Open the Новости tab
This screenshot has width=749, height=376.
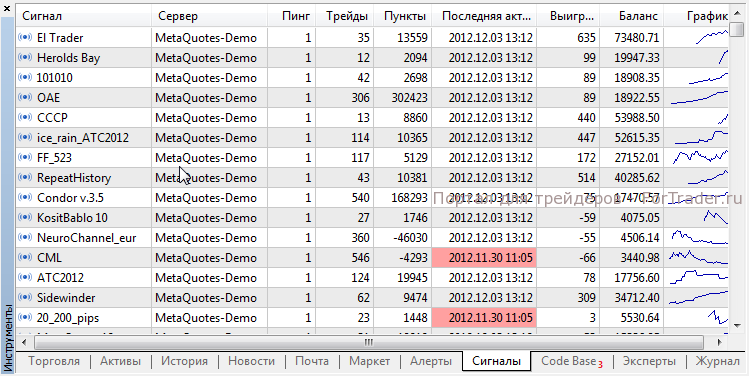[251, 361]
